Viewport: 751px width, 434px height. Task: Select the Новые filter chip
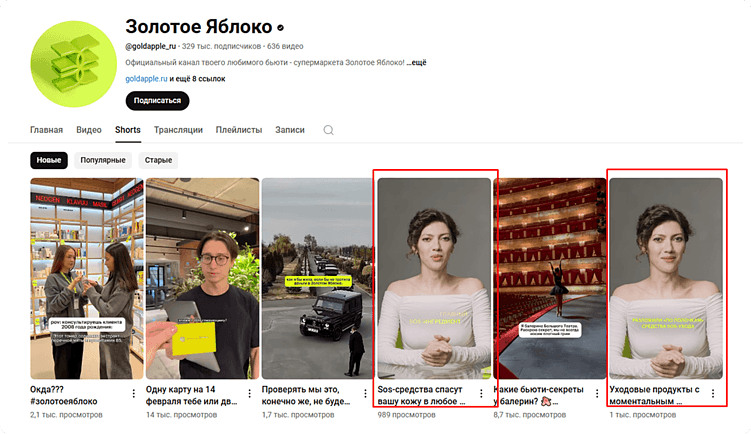click(x=49, y=160)
